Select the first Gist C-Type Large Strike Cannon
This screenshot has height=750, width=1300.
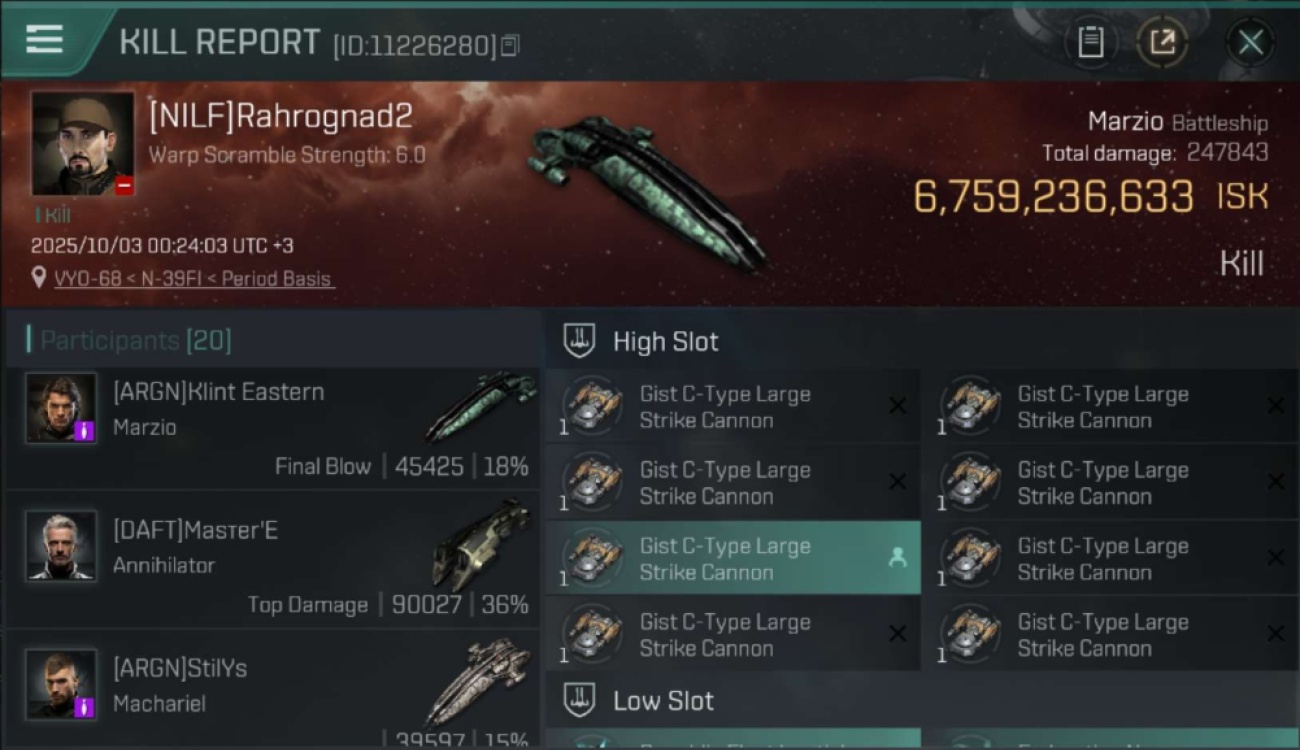coord(733,406)
